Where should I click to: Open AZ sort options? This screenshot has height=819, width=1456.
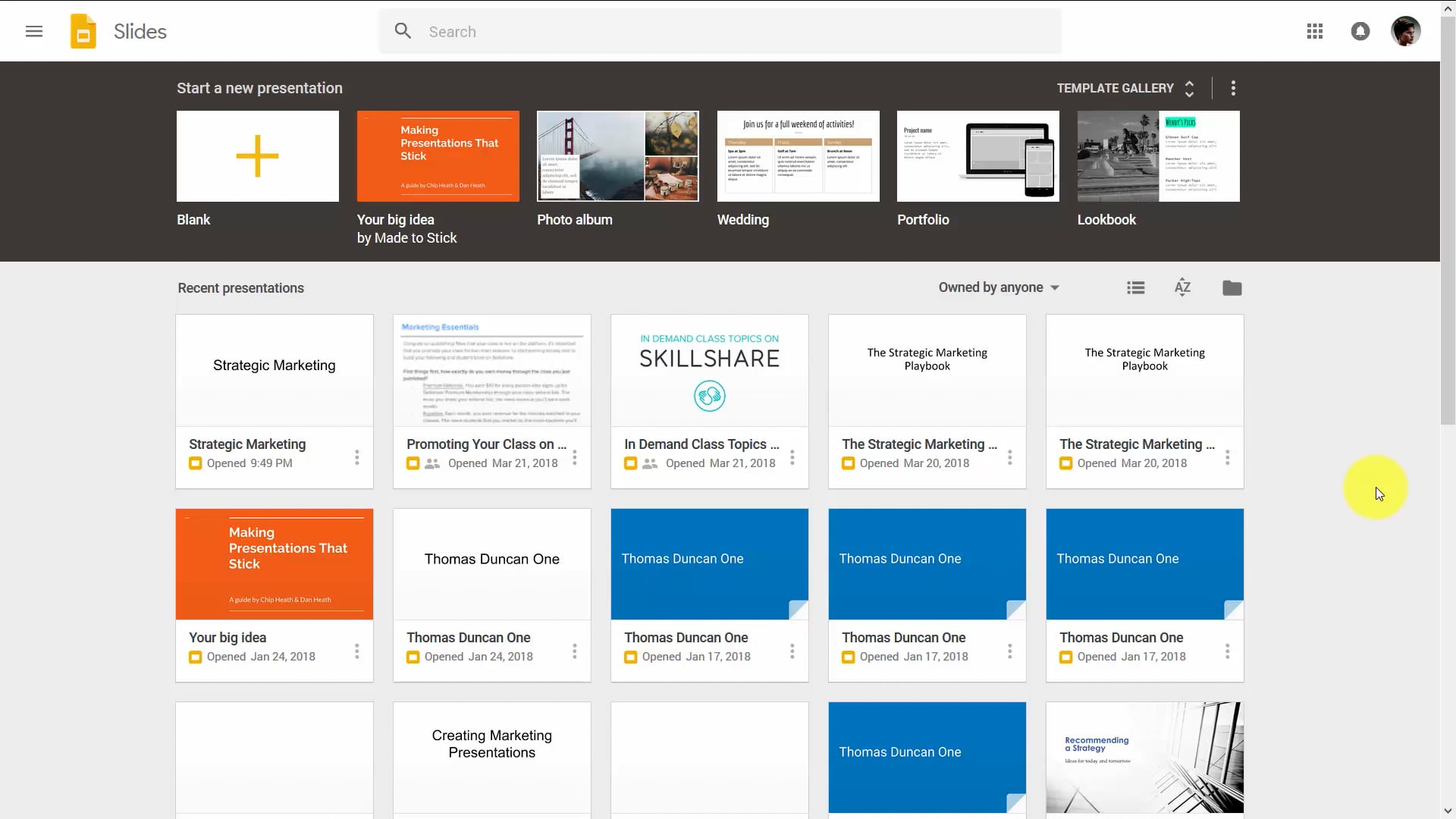[1182, 287]
